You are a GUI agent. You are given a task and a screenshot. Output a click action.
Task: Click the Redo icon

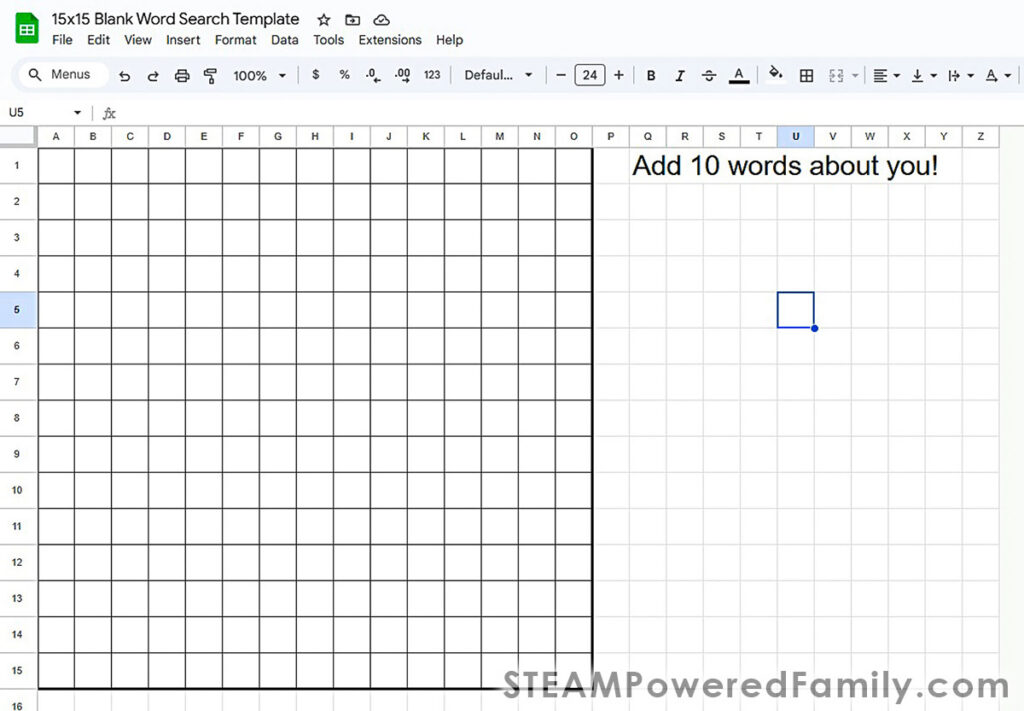pos(151,75)
